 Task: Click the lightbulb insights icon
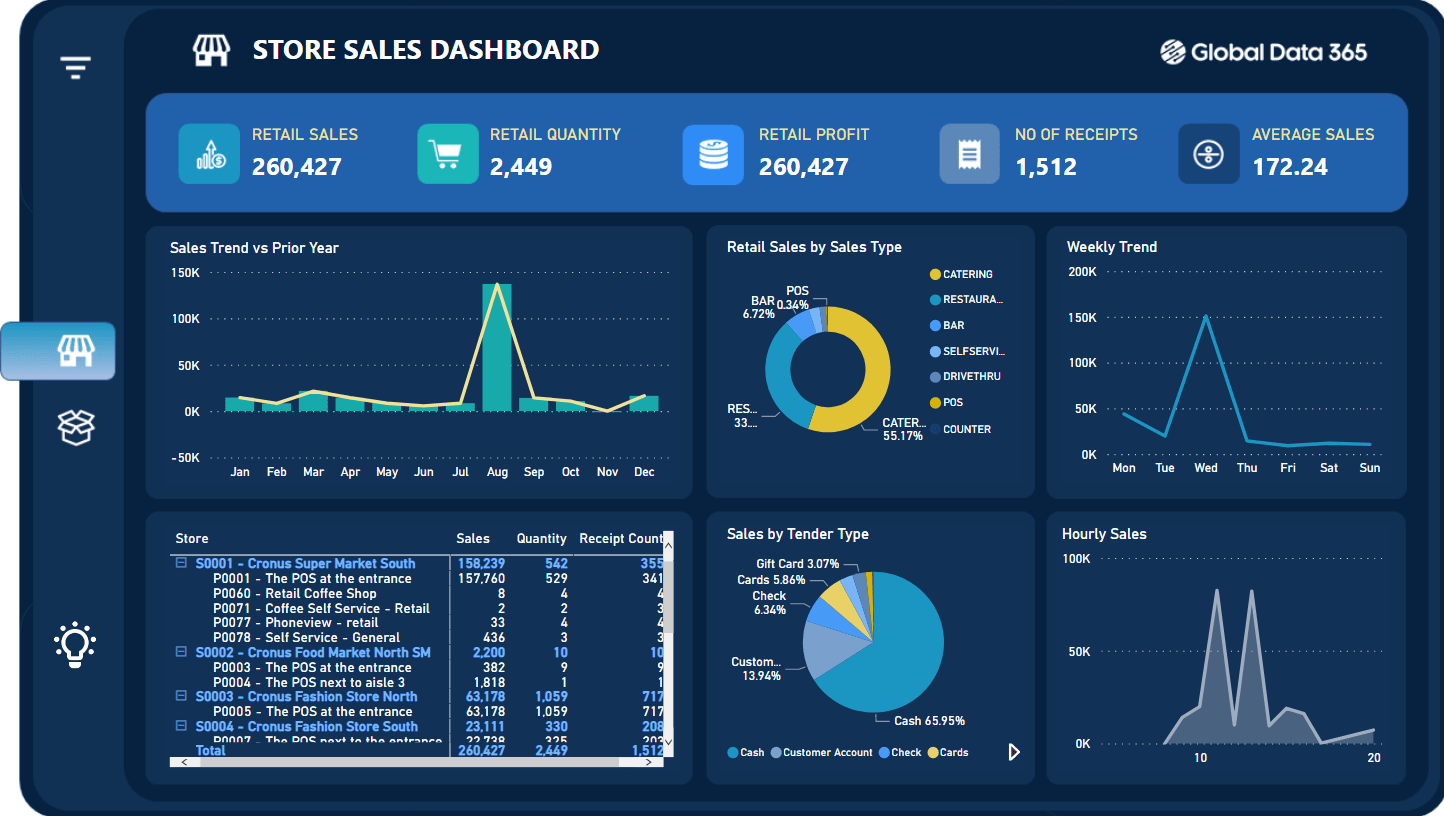[x=76, y=645]
